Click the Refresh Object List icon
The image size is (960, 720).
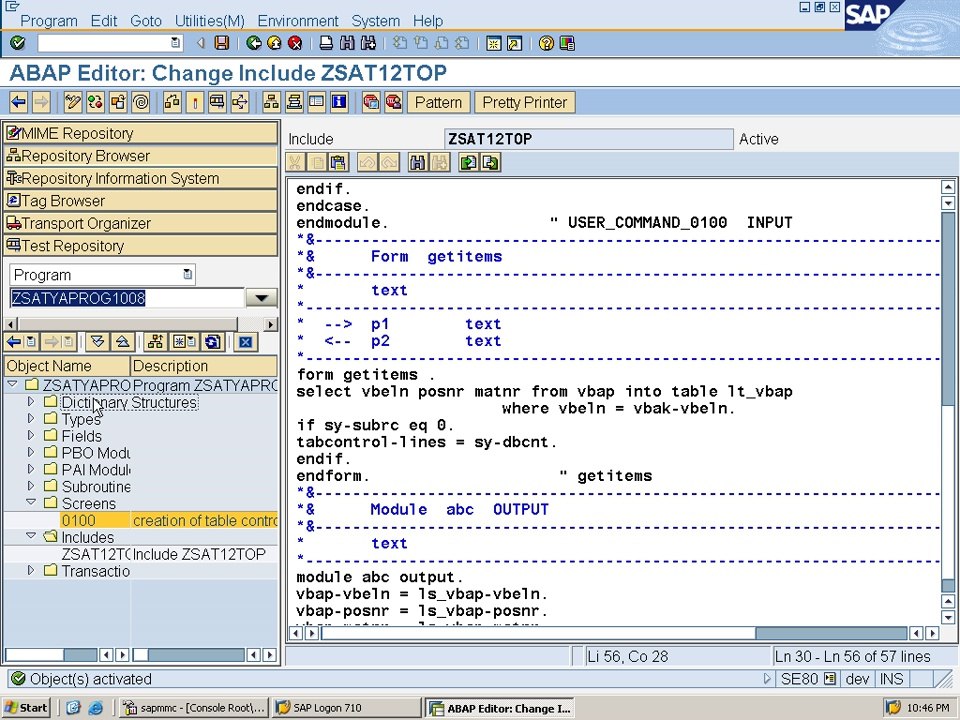point(212,342)
